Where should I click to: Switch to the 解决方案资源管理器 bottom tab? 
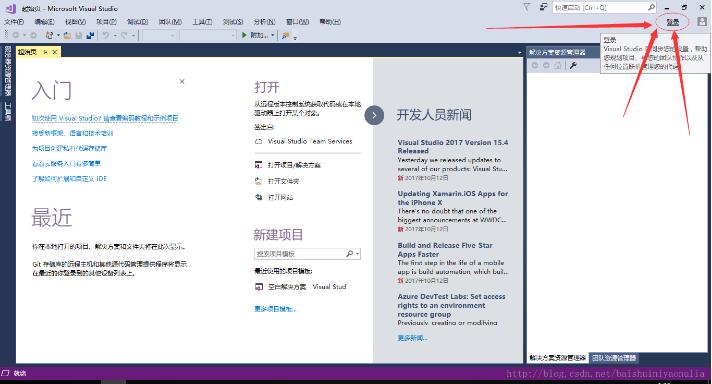pos(558,358)
